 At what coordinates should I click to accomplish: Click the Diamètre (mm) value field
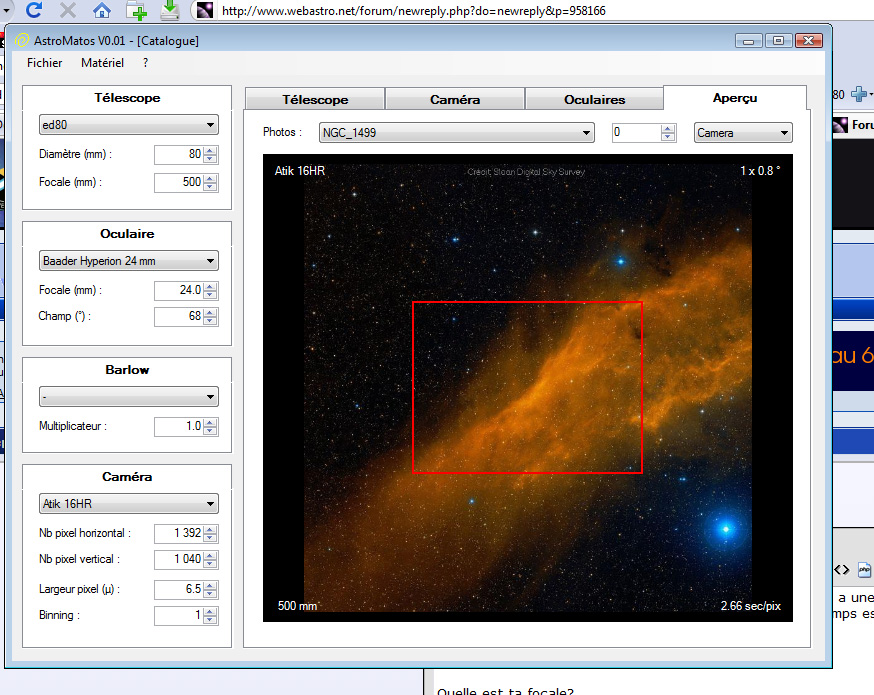pyautogui.click(x=178, y=154)
